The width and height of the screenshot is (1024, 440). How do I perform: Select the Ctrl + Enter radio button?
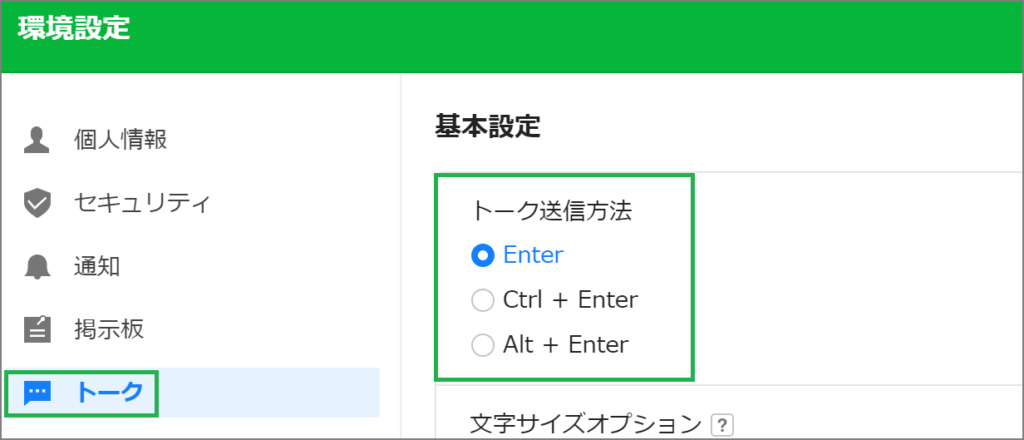[483, 300]
